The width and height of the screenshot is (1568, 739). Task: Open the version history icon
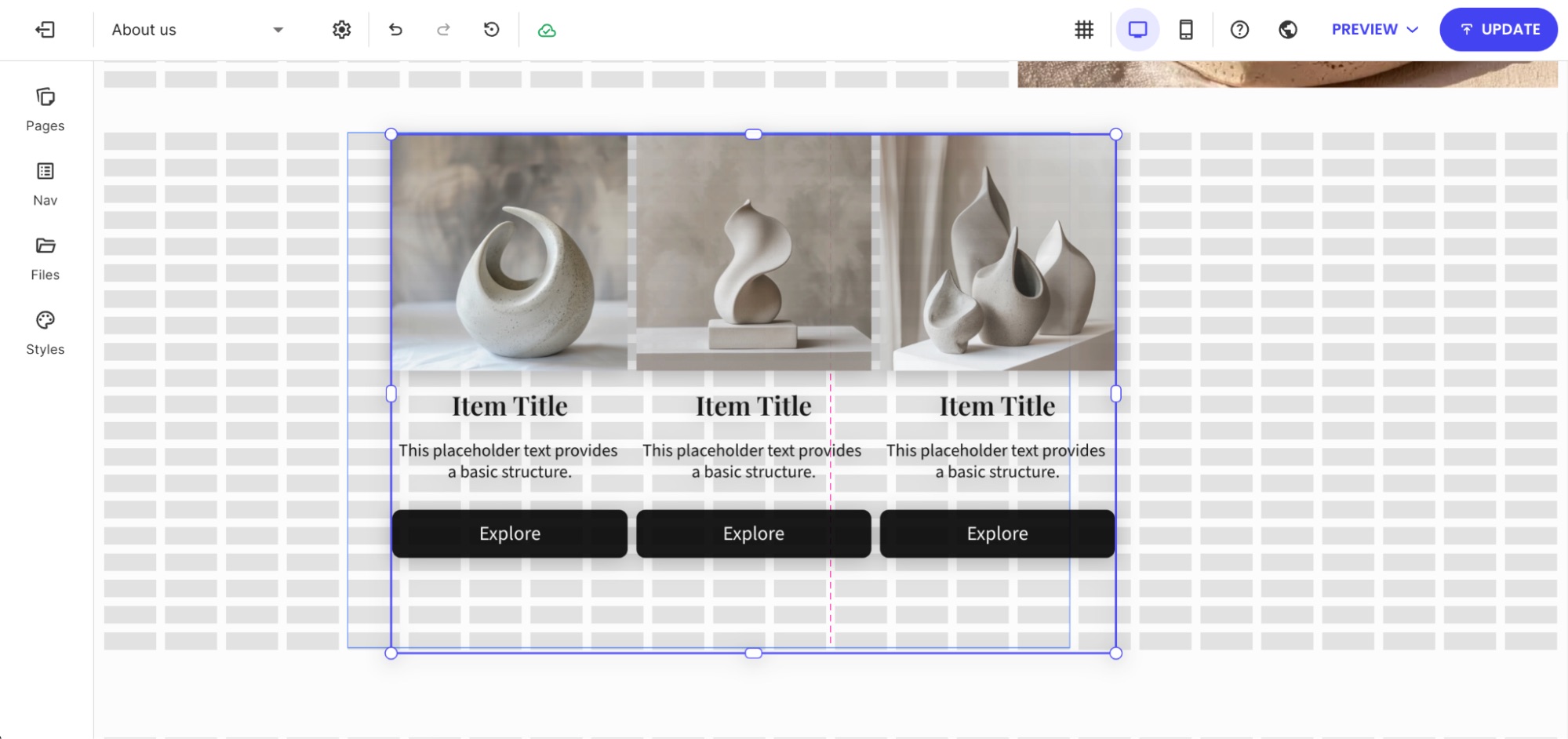pyautogui.click(x=491, y=30)
